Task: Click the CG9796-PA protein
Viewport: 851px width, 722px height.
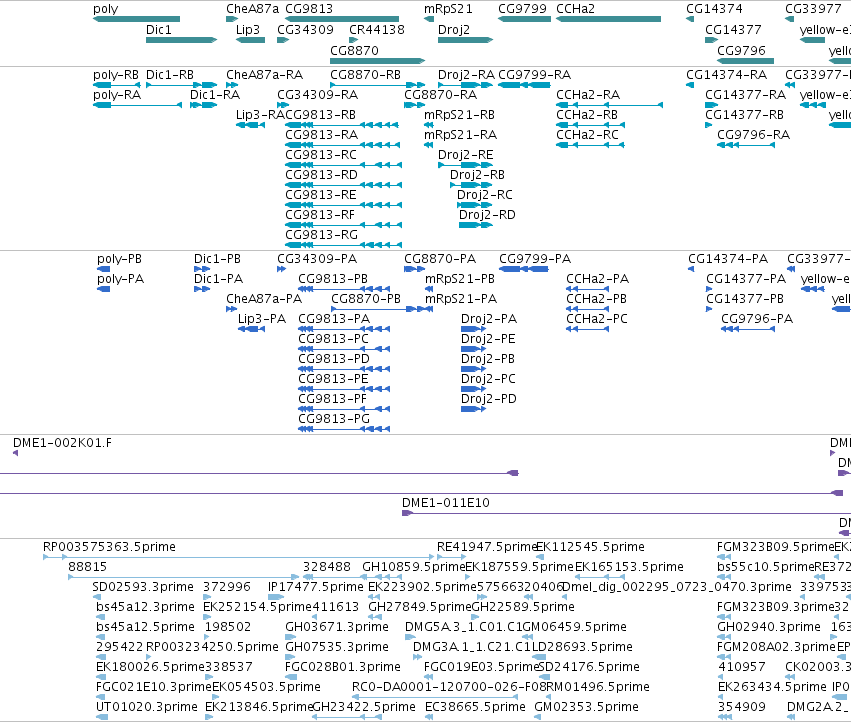Action: pos(748,329)
